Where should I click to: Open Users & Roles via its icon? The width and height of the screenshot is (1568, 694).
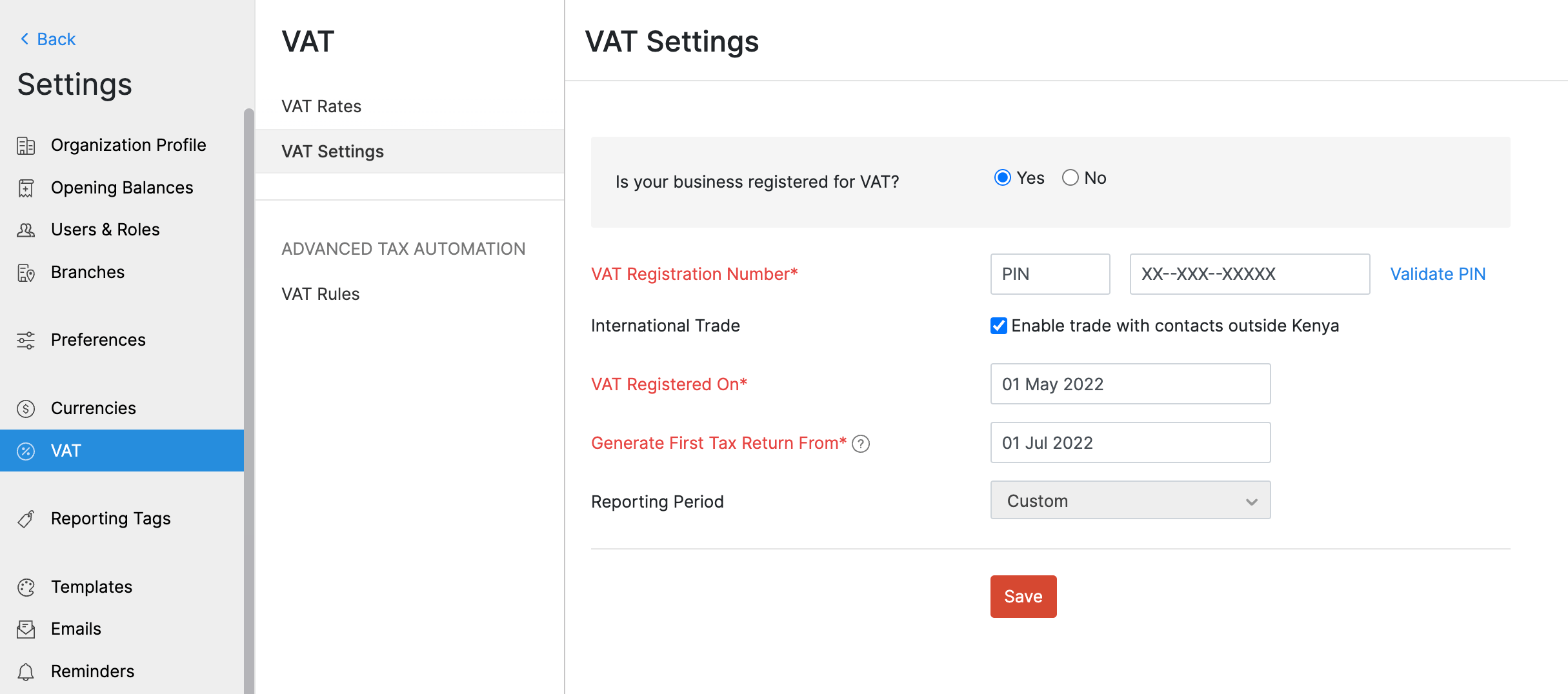(26, 230)
